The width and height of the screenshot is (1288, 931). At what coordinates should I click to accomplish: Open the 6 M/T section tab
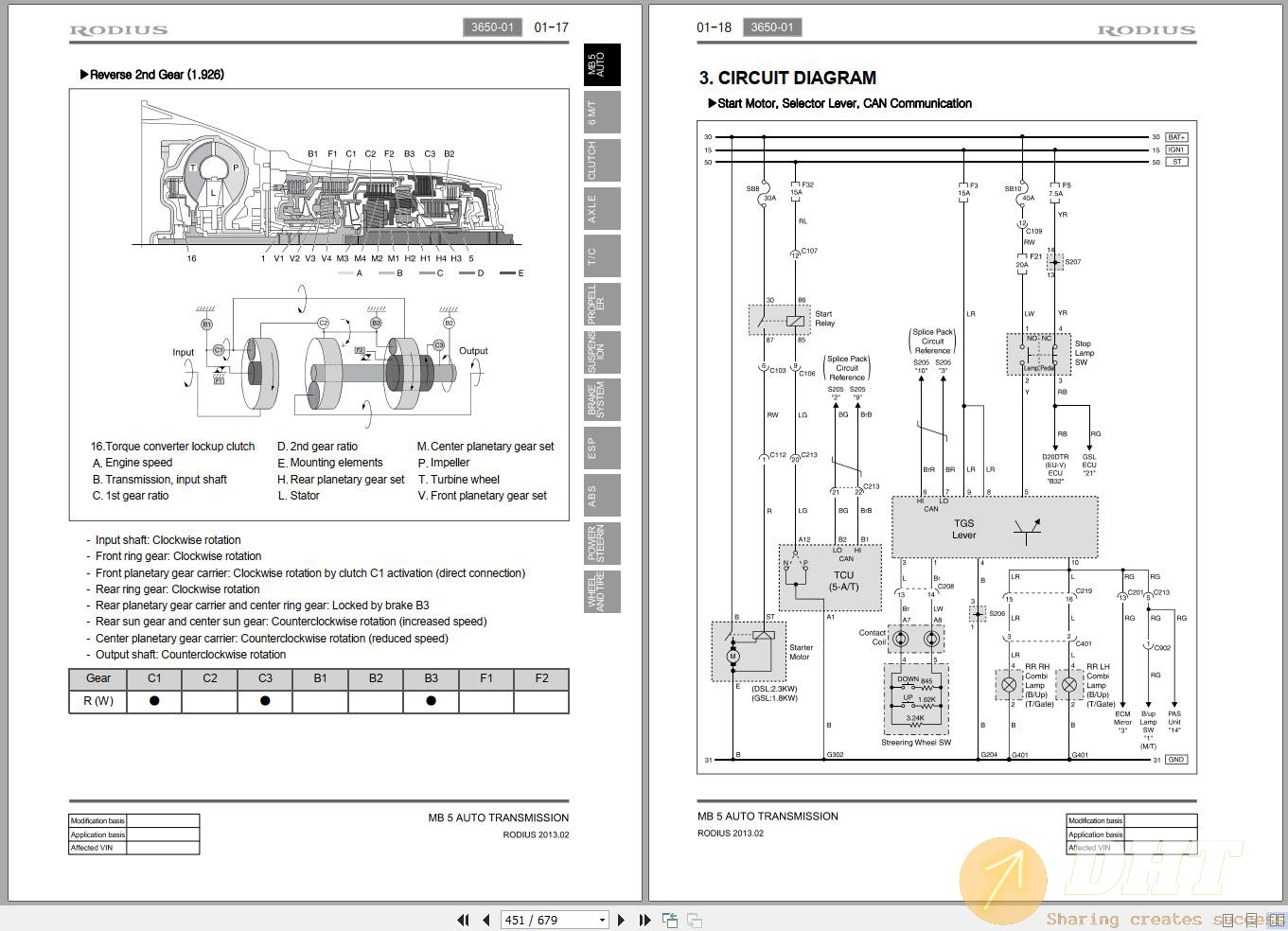(x=602, y=113)
